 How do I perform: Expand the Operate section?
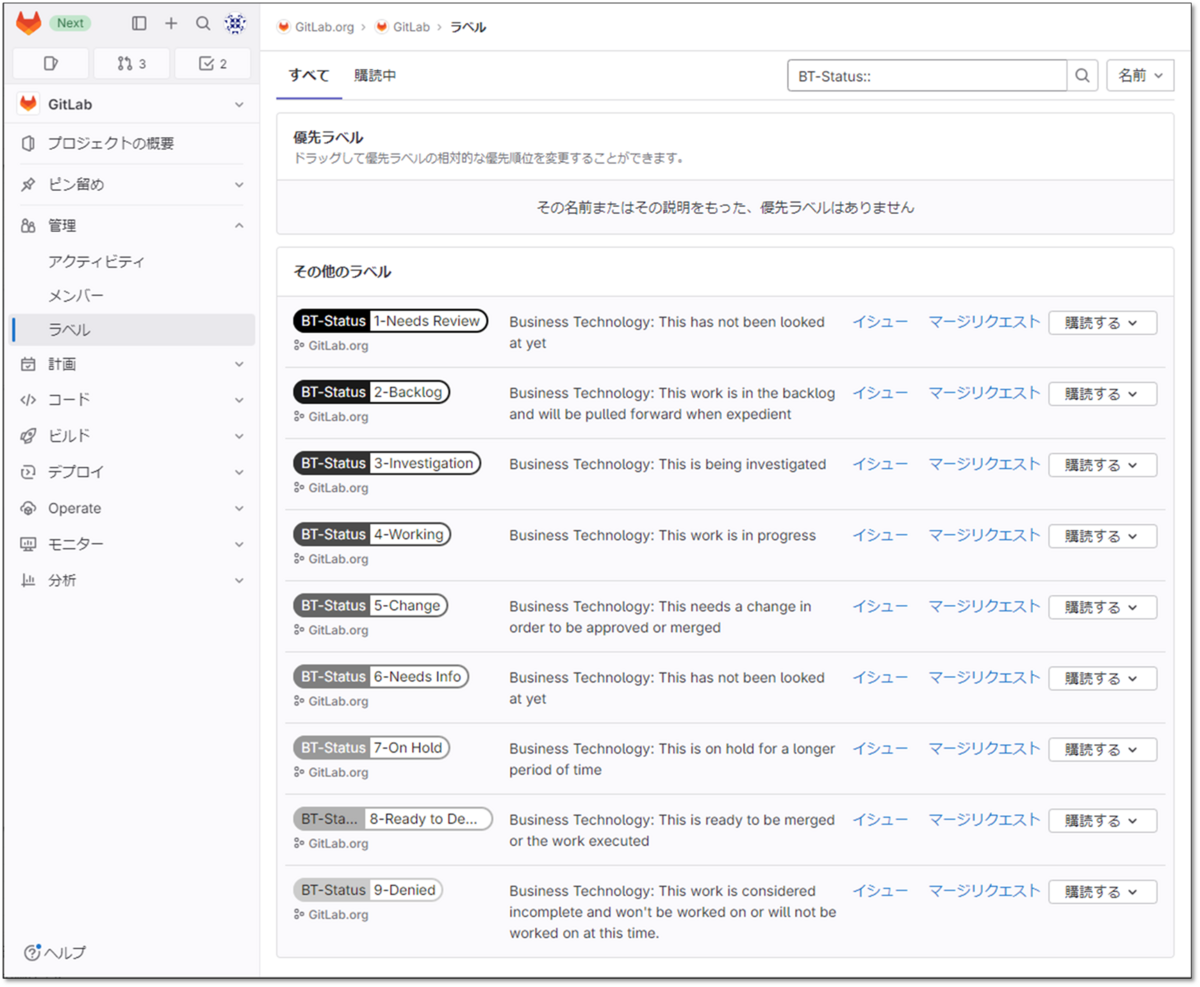133,508
